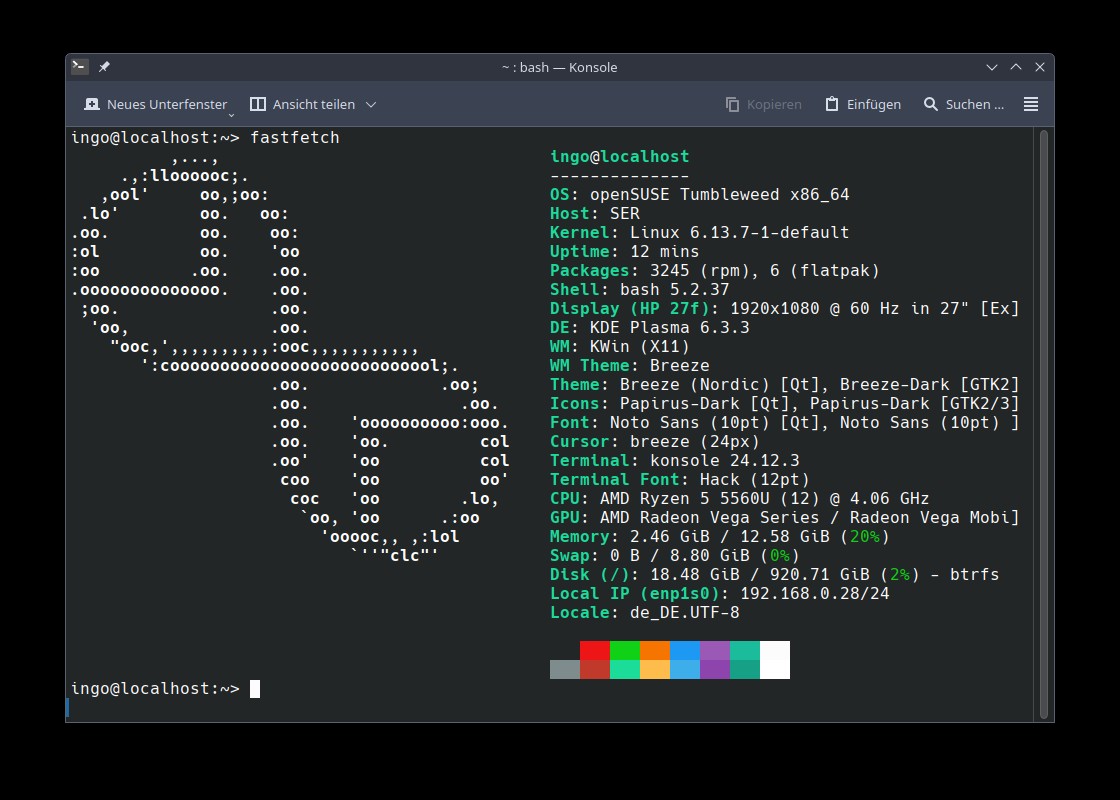Close the Konsole window

(1040, 67)
